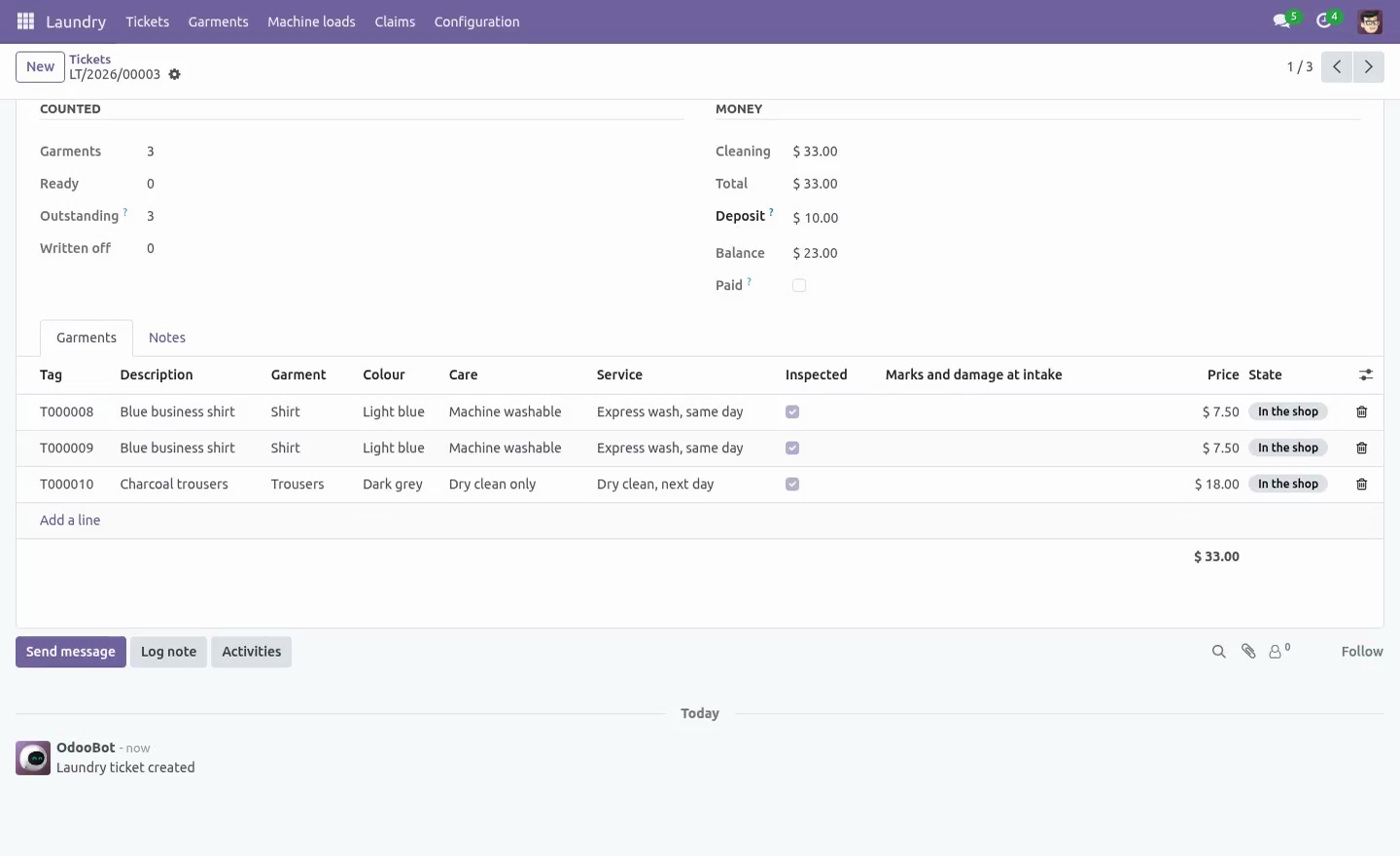Click Dry clean, next day service cell
The width and height of the screenshot is (1400, 856).
tap(655, 484)
